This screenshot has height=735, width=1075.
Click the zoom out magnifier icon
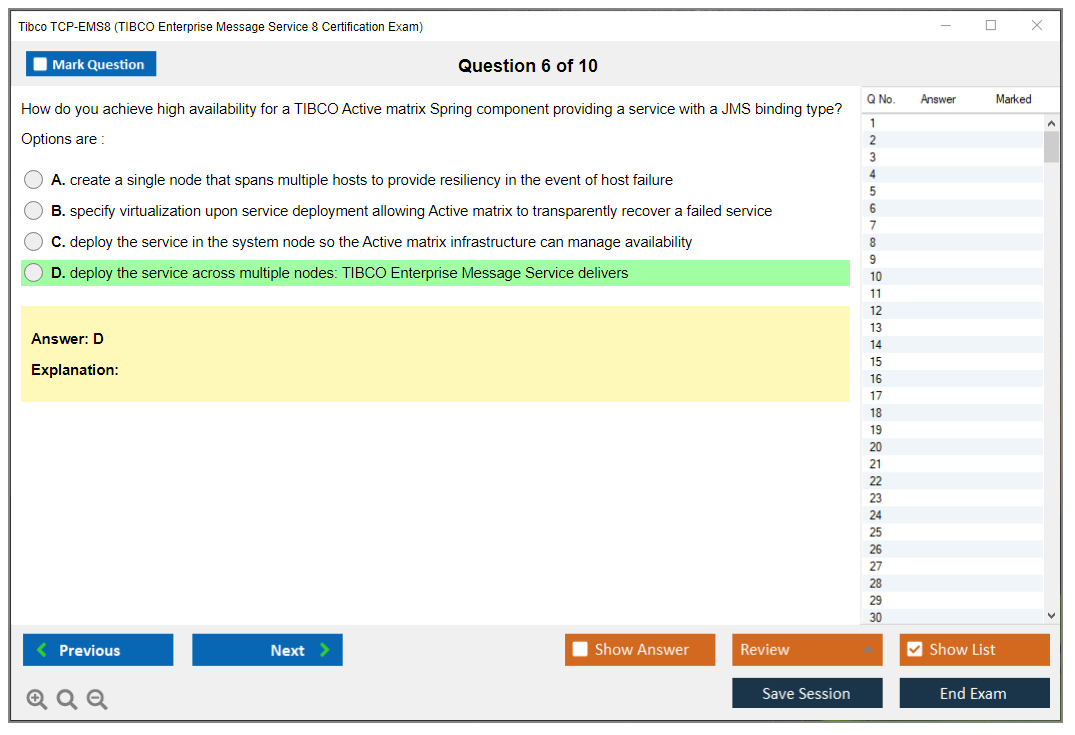[97, 700]
